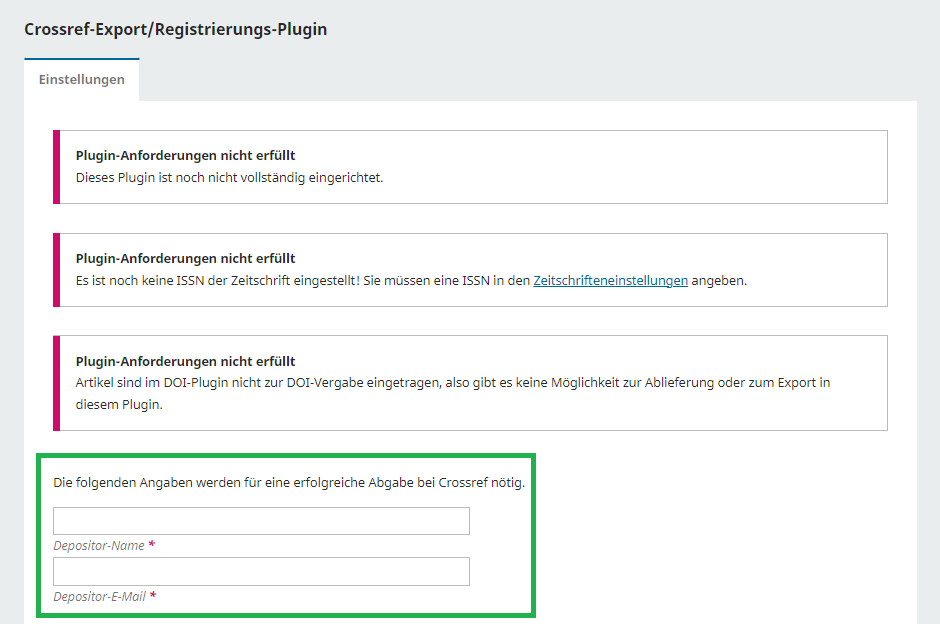Focus the Depositor-Name text field
Image resolution: width=940 pixels, height=624 pixels.
(261, 521)
